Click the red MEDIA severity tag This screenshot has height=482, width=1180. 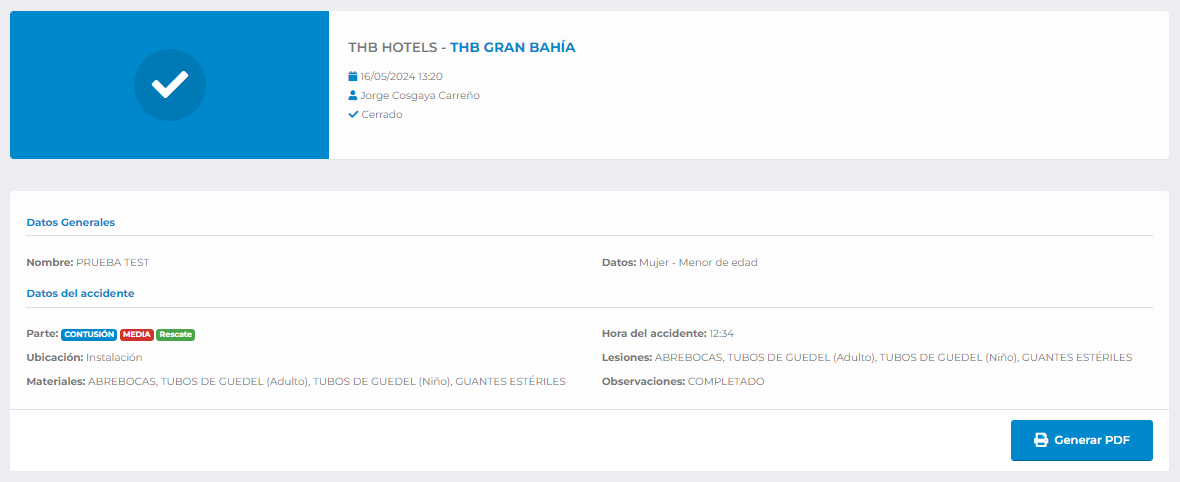tap(137, 334)
